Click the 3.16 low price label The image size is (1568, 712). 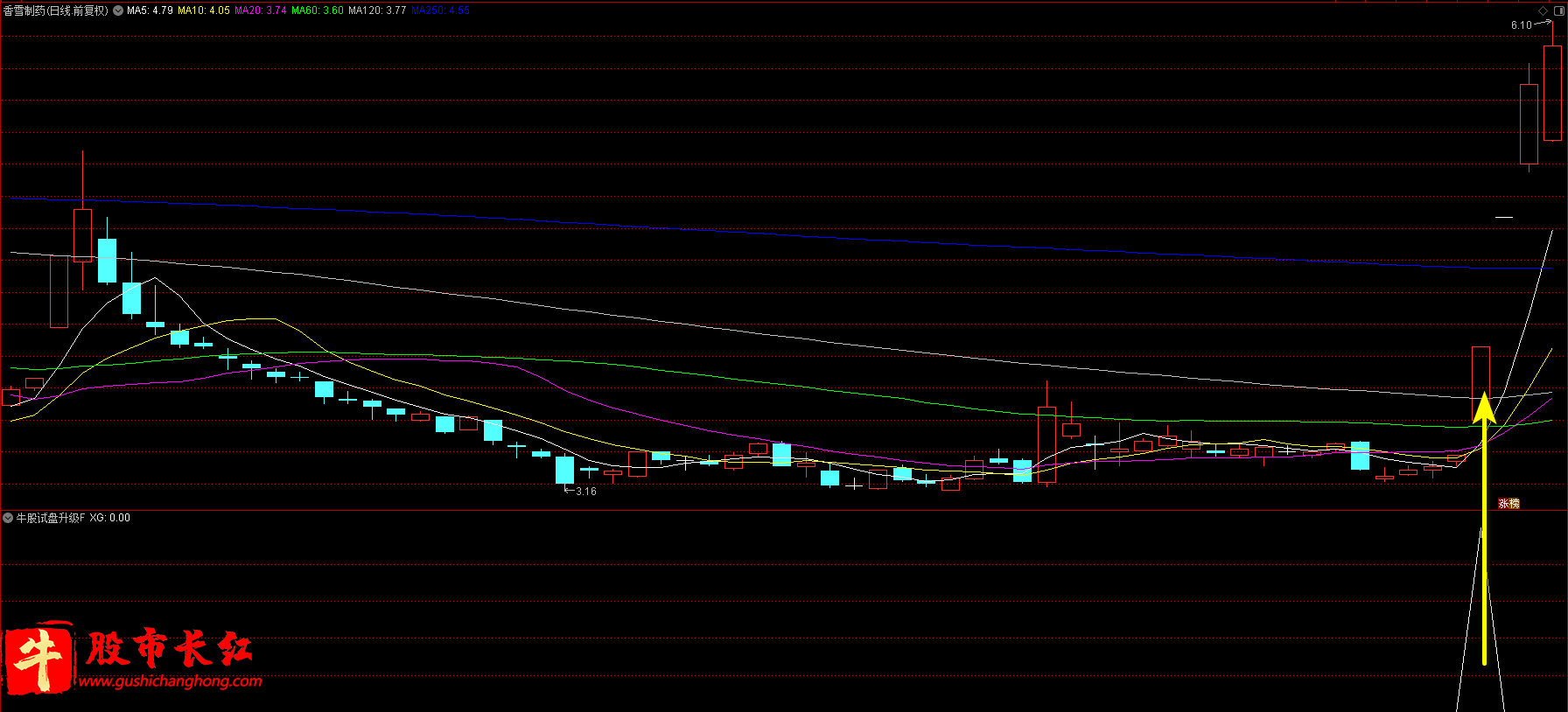click(586, 492)
